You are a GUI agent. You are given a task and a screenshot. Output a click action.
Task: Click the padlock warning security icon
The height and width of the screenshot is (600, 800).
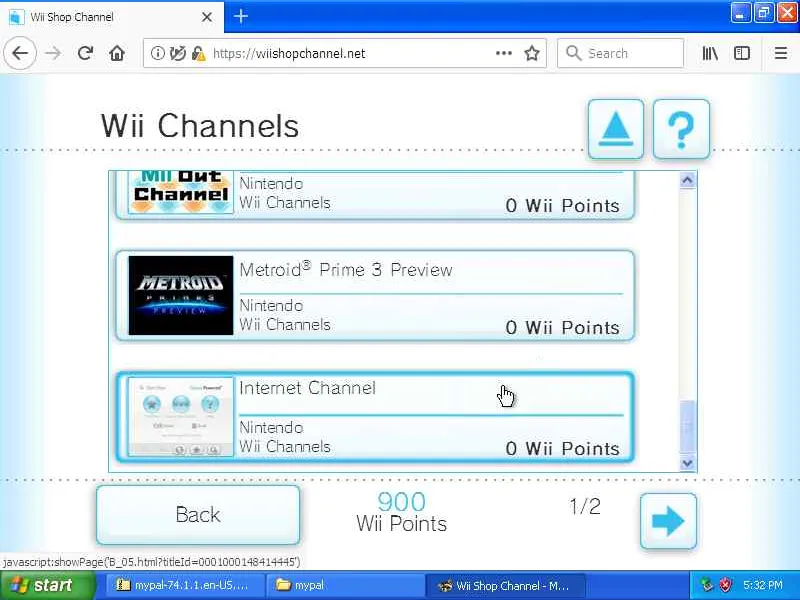(x=198, y=53)
